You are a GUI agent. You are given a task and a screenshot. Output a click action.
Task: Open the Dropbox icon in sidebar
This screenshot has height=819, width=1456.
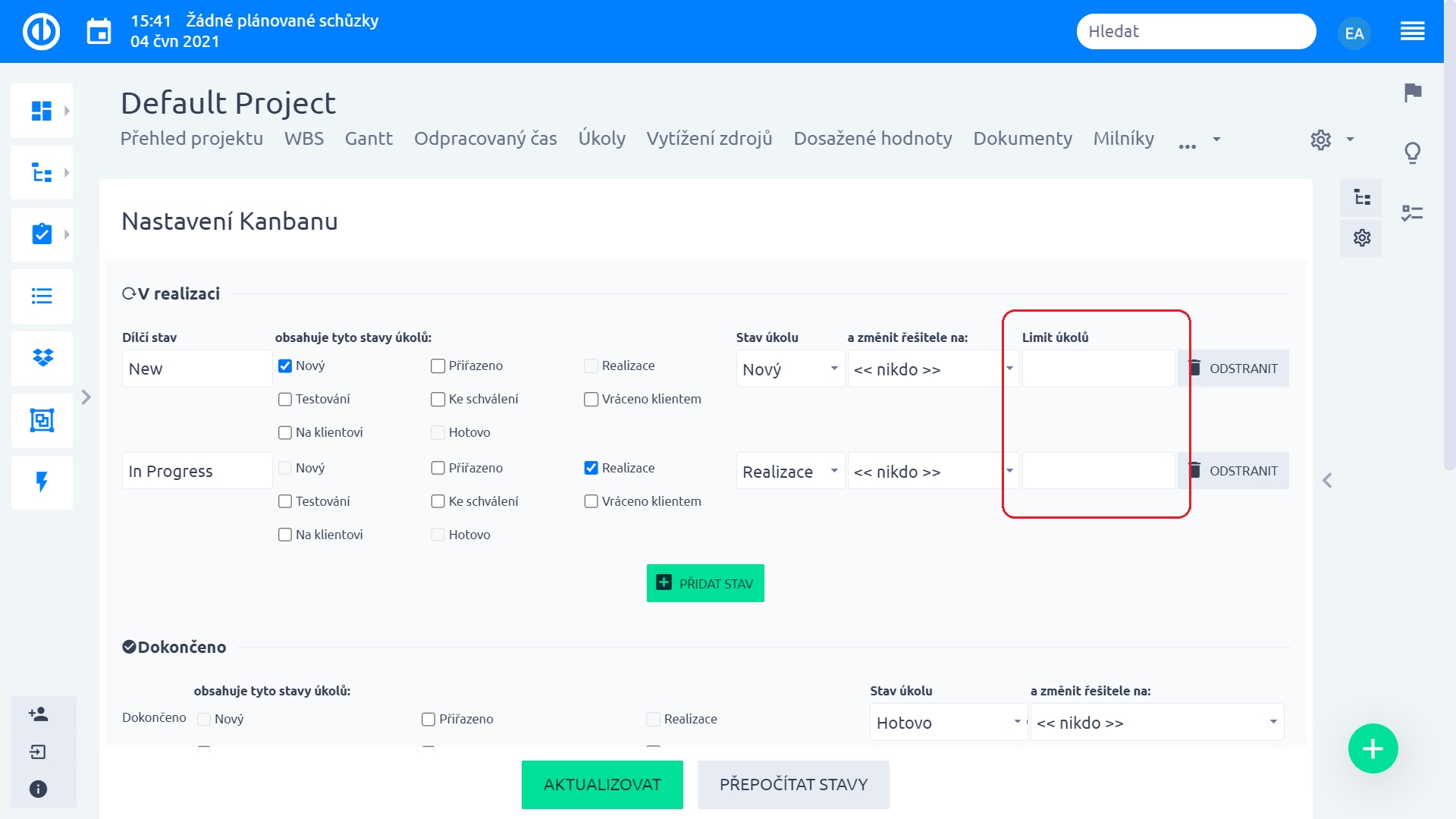pos(42,358)
